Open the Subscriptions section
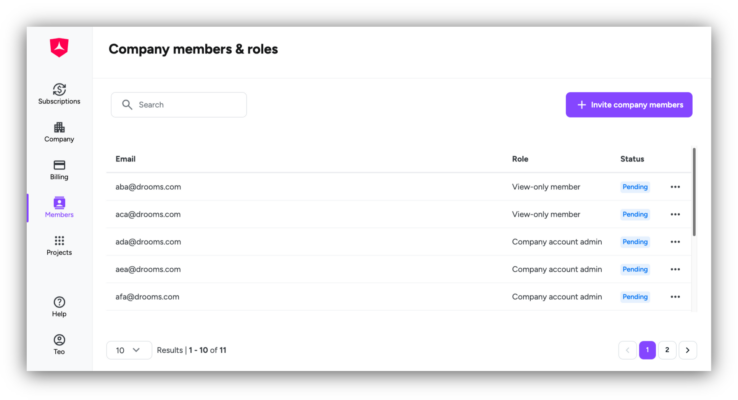Image resolution: width=738 pixels, height=400 pixels. (x=59, y=94)
